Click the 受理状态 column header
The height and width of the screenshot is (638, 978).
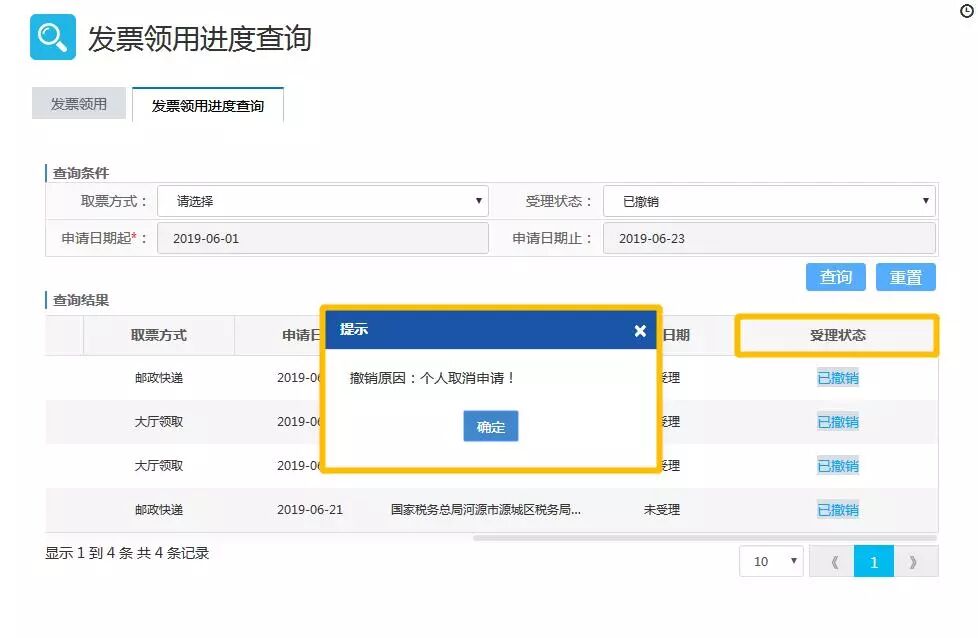(837, 335)
